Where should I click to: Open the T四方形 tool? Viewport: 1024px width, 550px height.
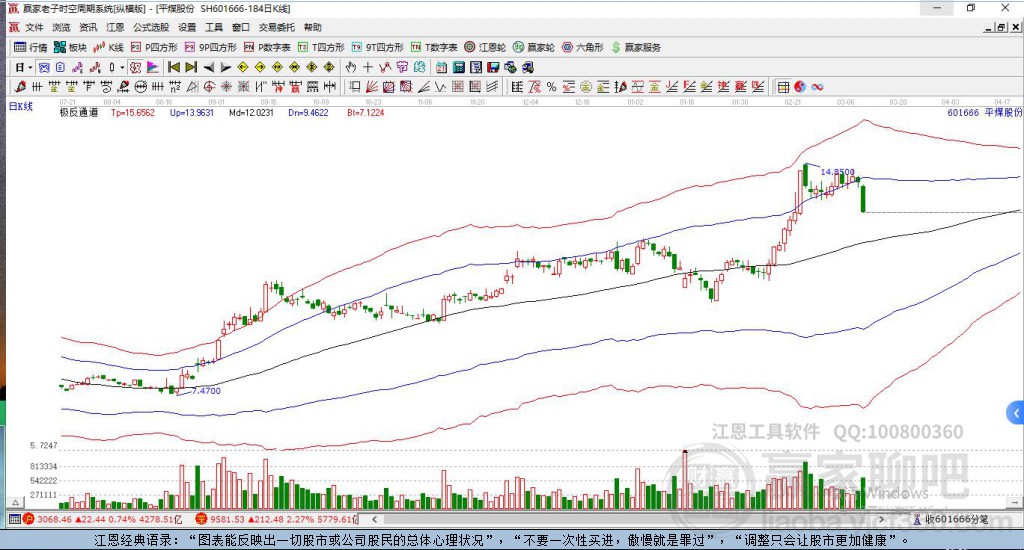pos(321,47)
